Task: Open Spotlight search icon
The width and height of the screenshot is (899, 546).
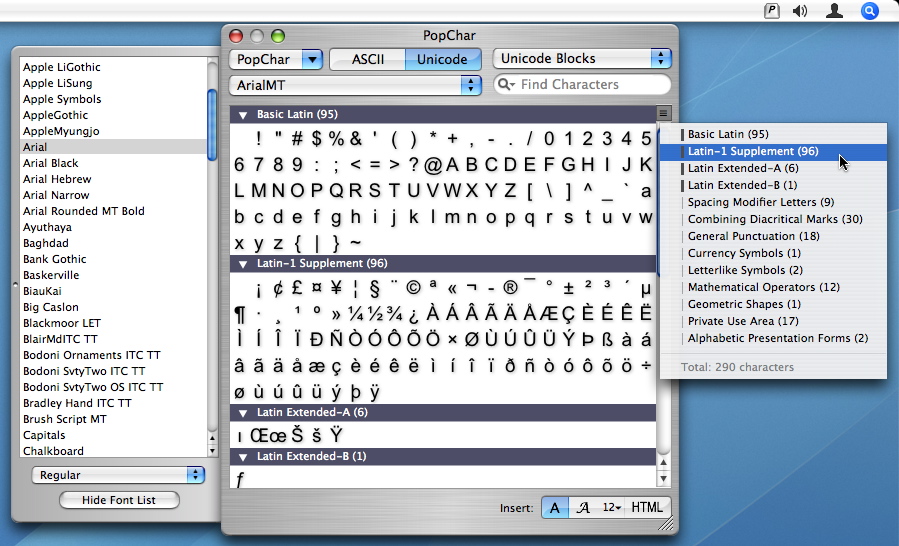Action: pyautogui.click(x=870, y=11)
